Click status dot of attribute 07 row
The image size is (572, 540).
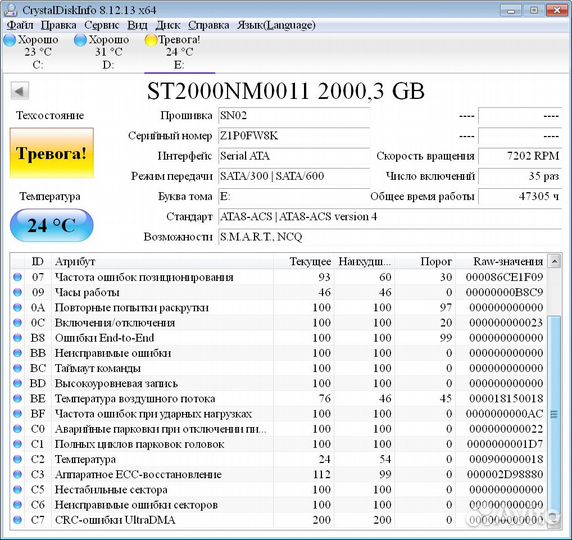point(18,277)
